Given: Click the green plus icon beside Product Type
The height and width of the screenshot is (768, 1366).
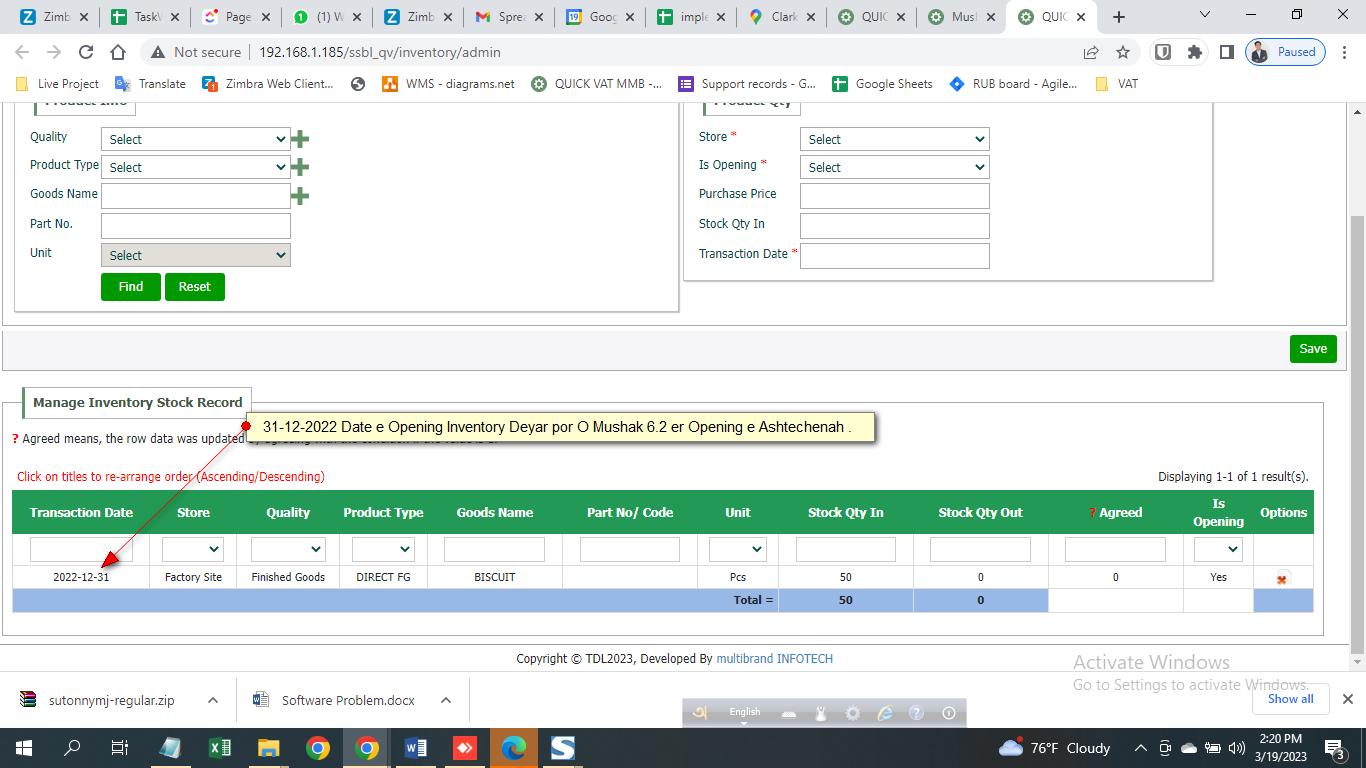Looking at the screenshot, I should click(299, 167).
